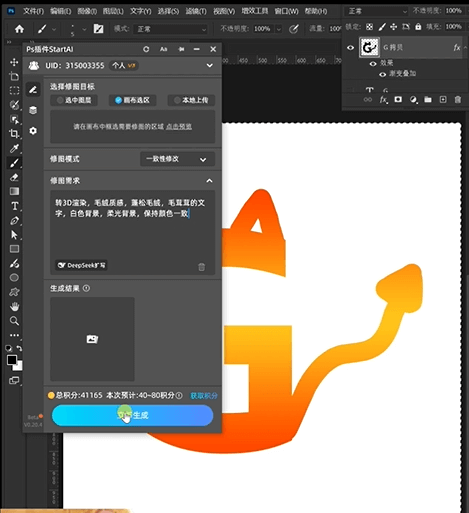The image size is (469, 513).
Task: Open the 编辑(E) menu
Action: tap(60, 11)
